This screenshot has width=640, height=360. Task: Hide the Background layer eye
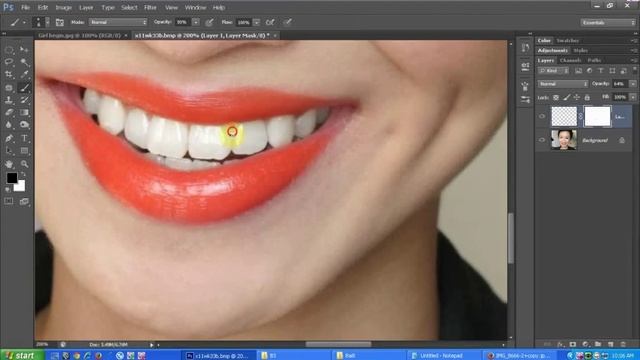coord(542,140)
